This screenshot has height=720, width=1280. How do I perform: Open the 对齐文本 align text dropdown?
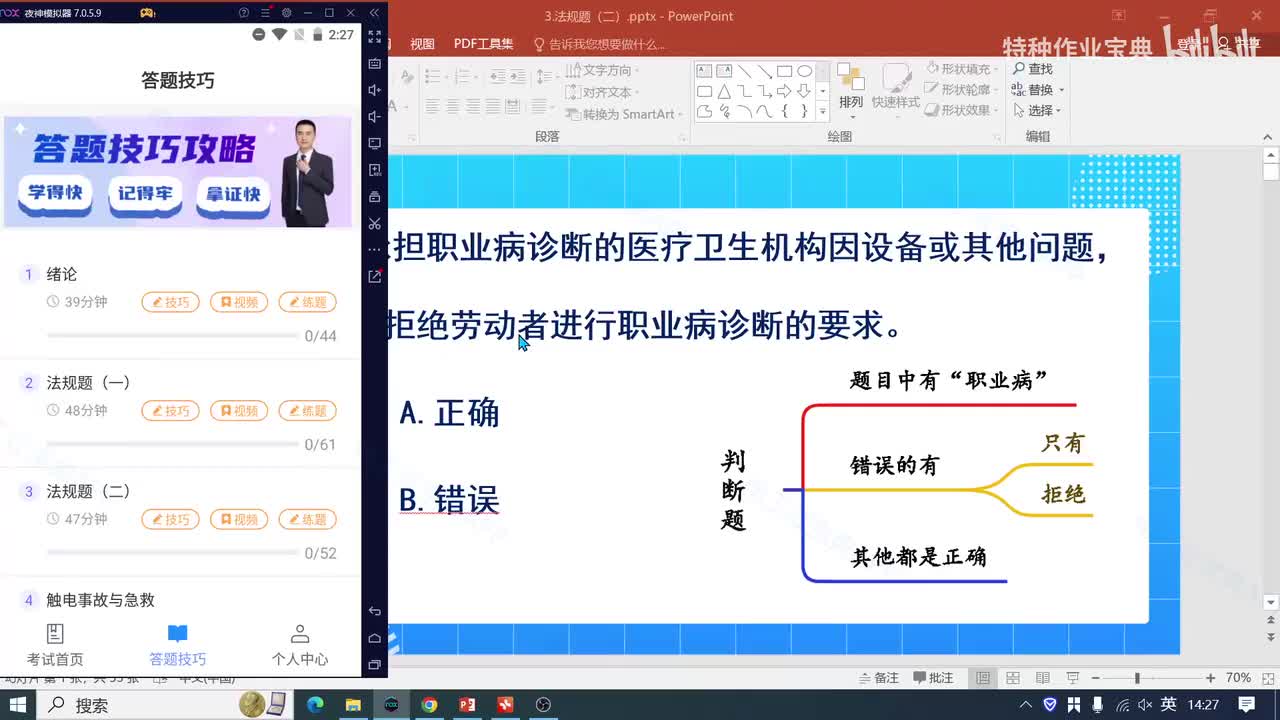tap(603, 92)
